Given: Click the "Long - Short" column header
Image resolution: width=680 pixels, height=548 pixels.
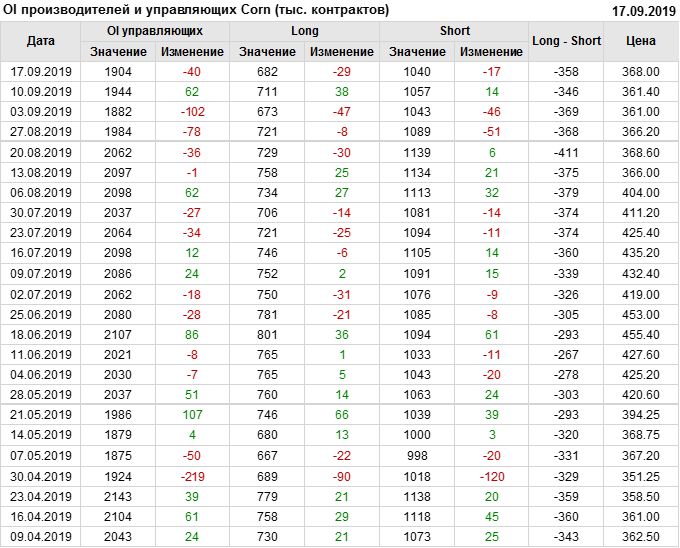Looking at the screenshot, I should tap(567, 41).
